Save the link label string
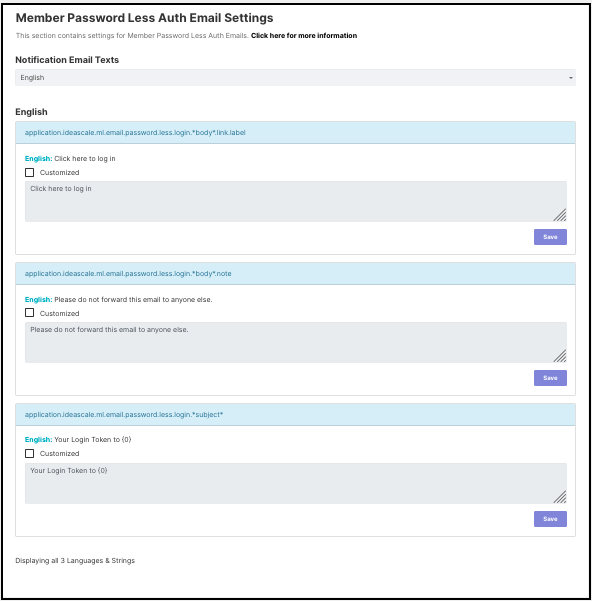Screen dimensions: 592x601 pos(550,237)
